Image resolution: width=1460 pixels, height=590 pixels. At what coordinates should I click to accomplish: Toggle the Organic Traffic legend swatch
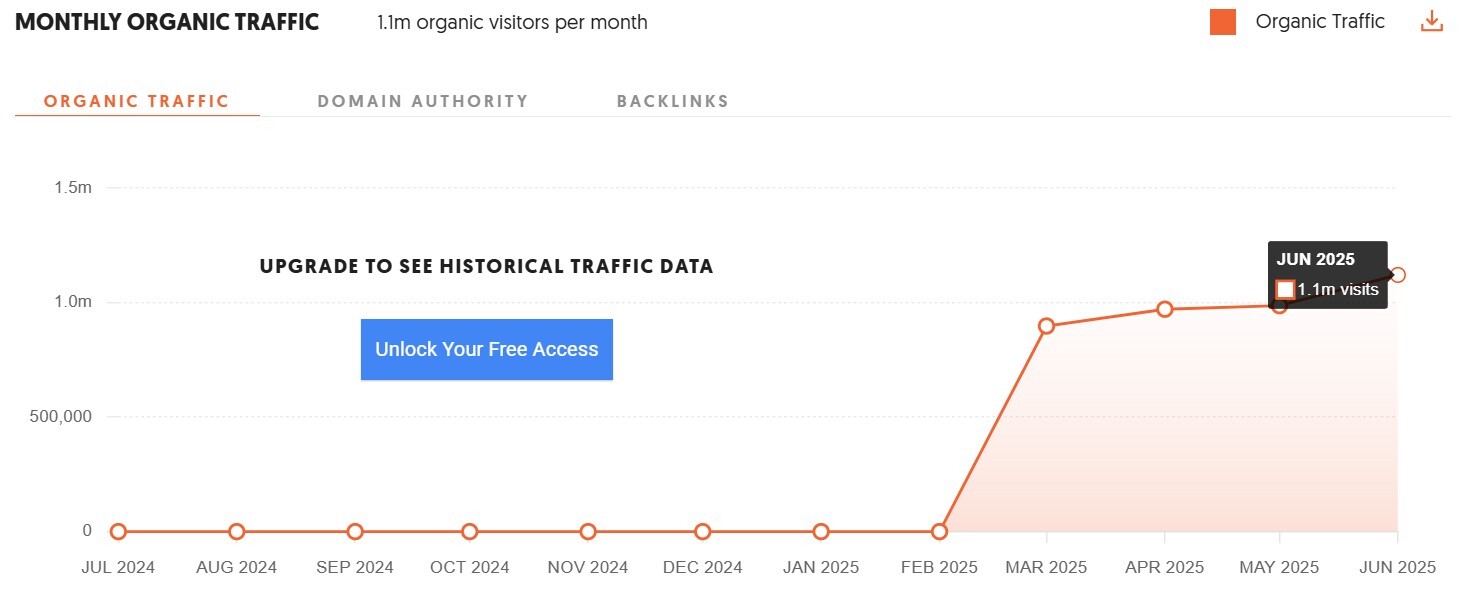(1222, 22)
